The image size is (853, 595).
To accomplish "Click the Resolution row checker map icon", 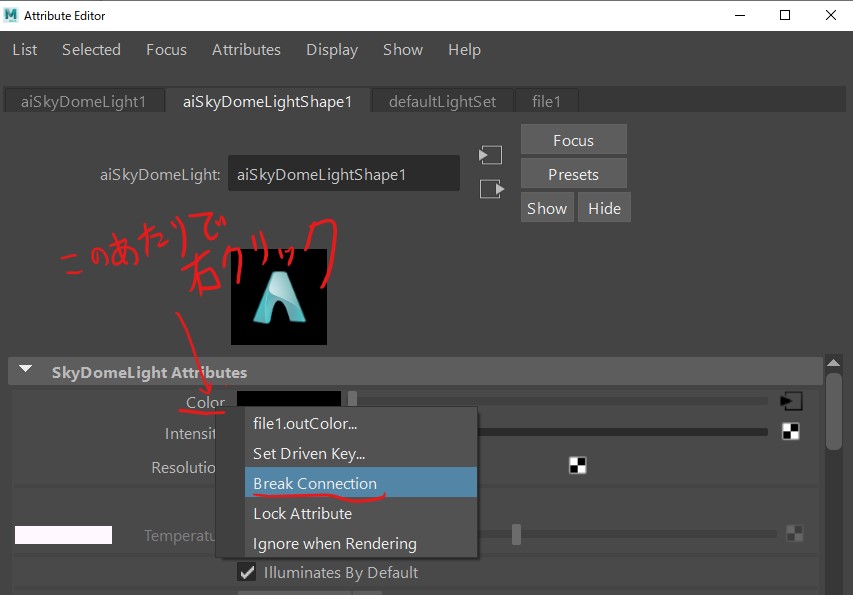I will [x=578, y=465].
